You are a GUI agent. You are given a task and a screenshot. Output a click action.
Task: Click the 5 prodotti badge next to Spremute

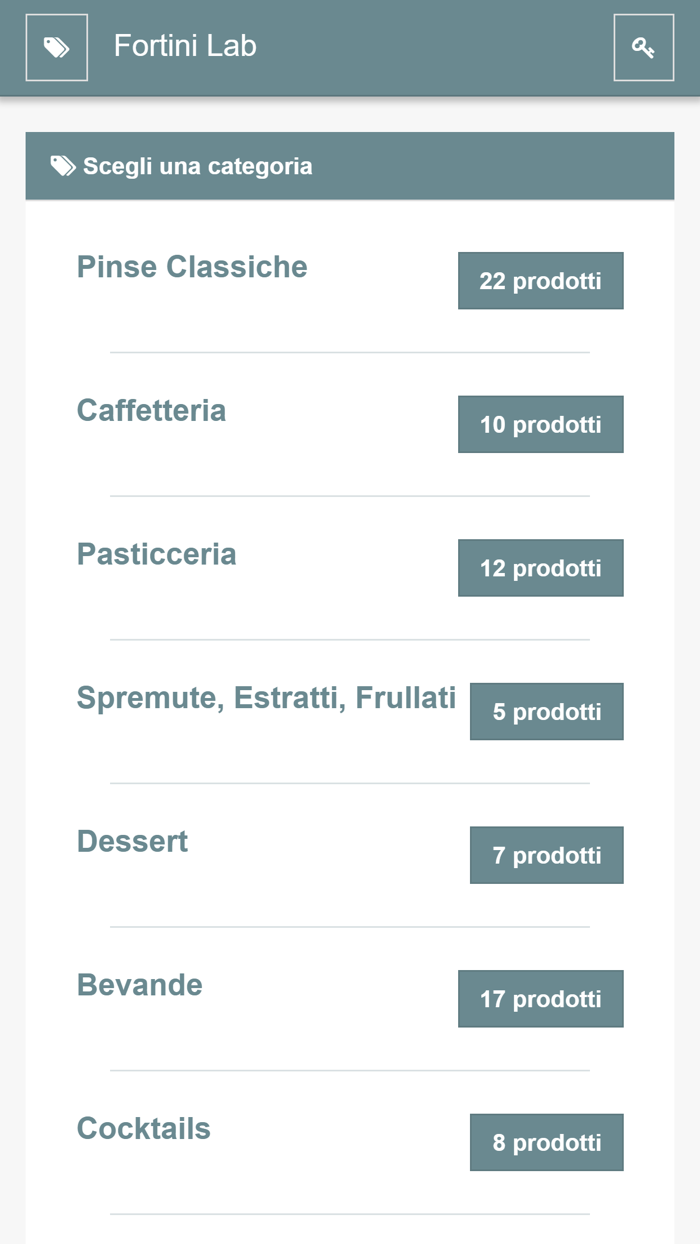point(546,711)
